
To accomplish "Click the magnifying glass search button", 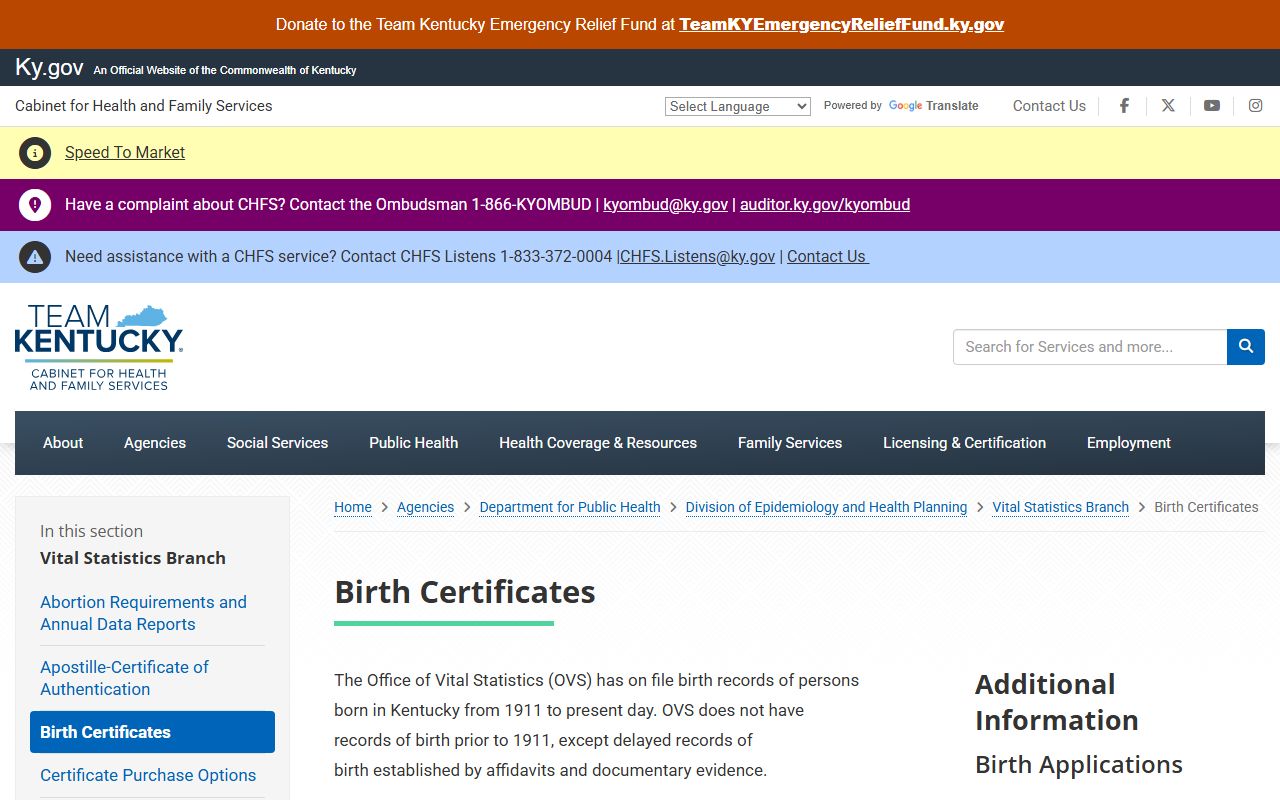I will (x=1245, y=347).
